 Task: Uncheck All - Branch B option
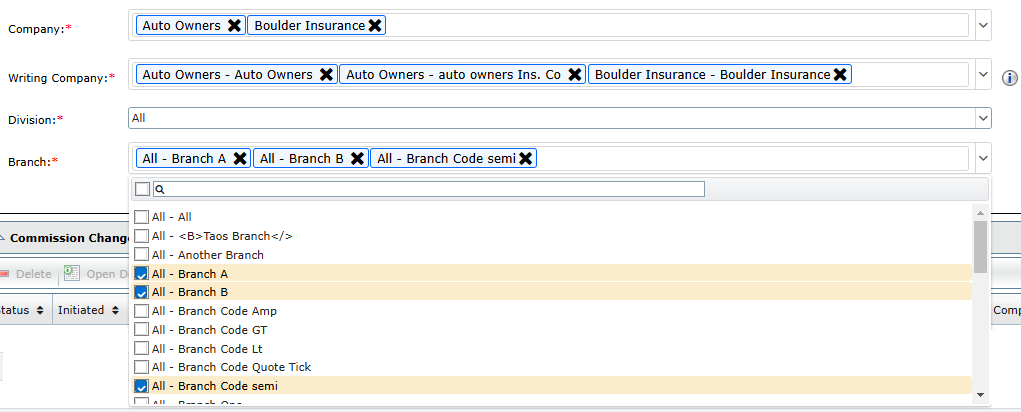tap(141, 292)
